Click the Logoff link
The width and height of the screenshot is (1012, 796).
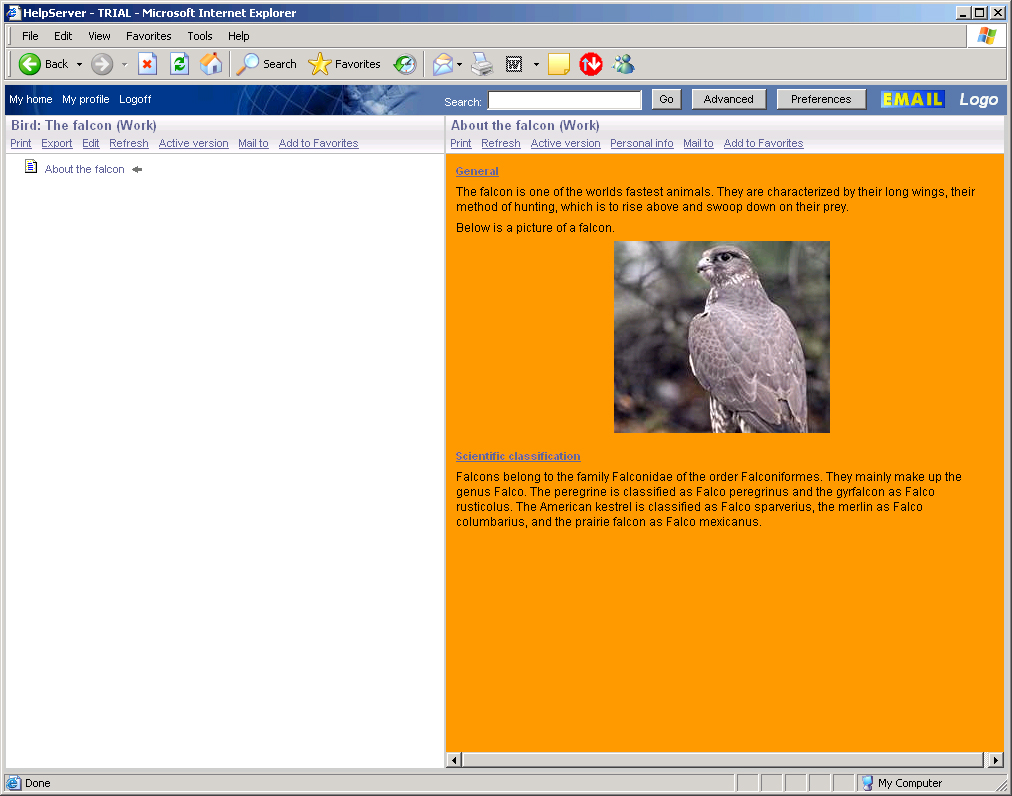tap(135, 99)
